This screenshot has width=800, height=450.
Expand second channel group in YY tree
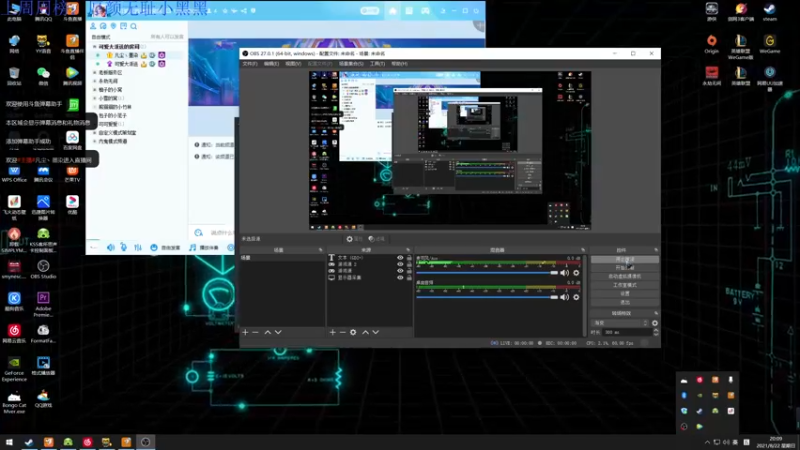pyautogui.click(x=94, y=72)
